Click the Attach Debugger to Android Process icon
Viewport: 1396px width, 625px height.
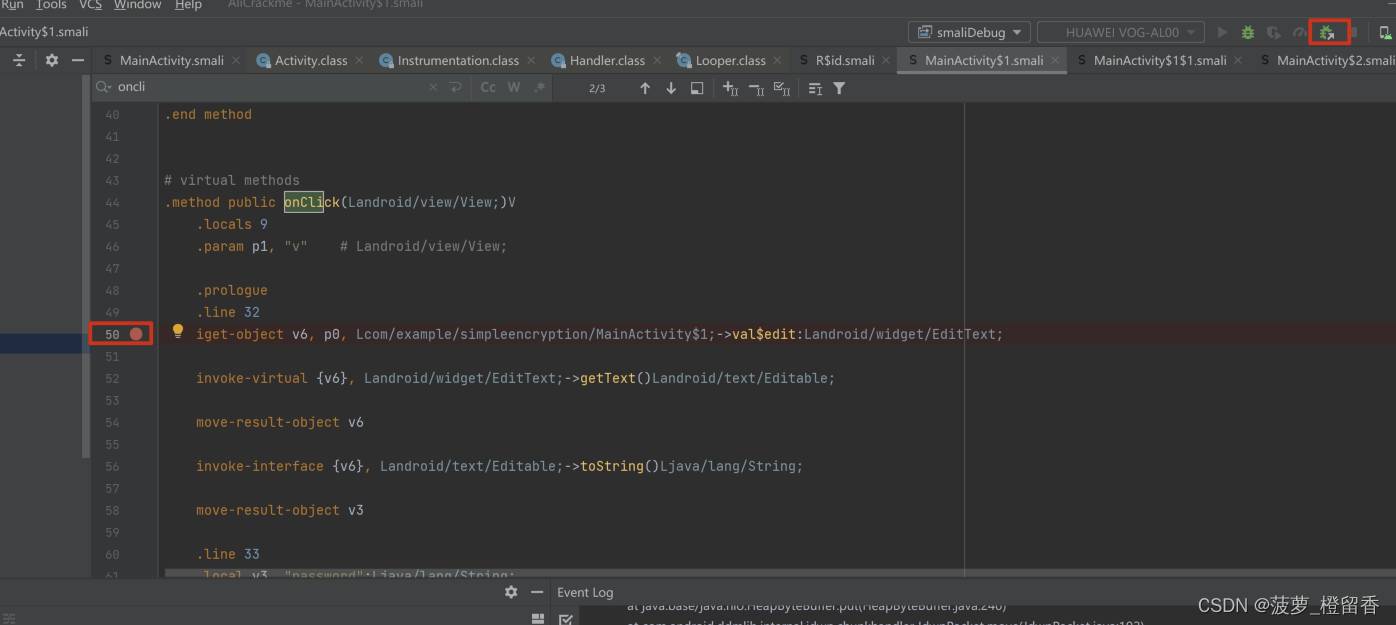[1328, 33]
